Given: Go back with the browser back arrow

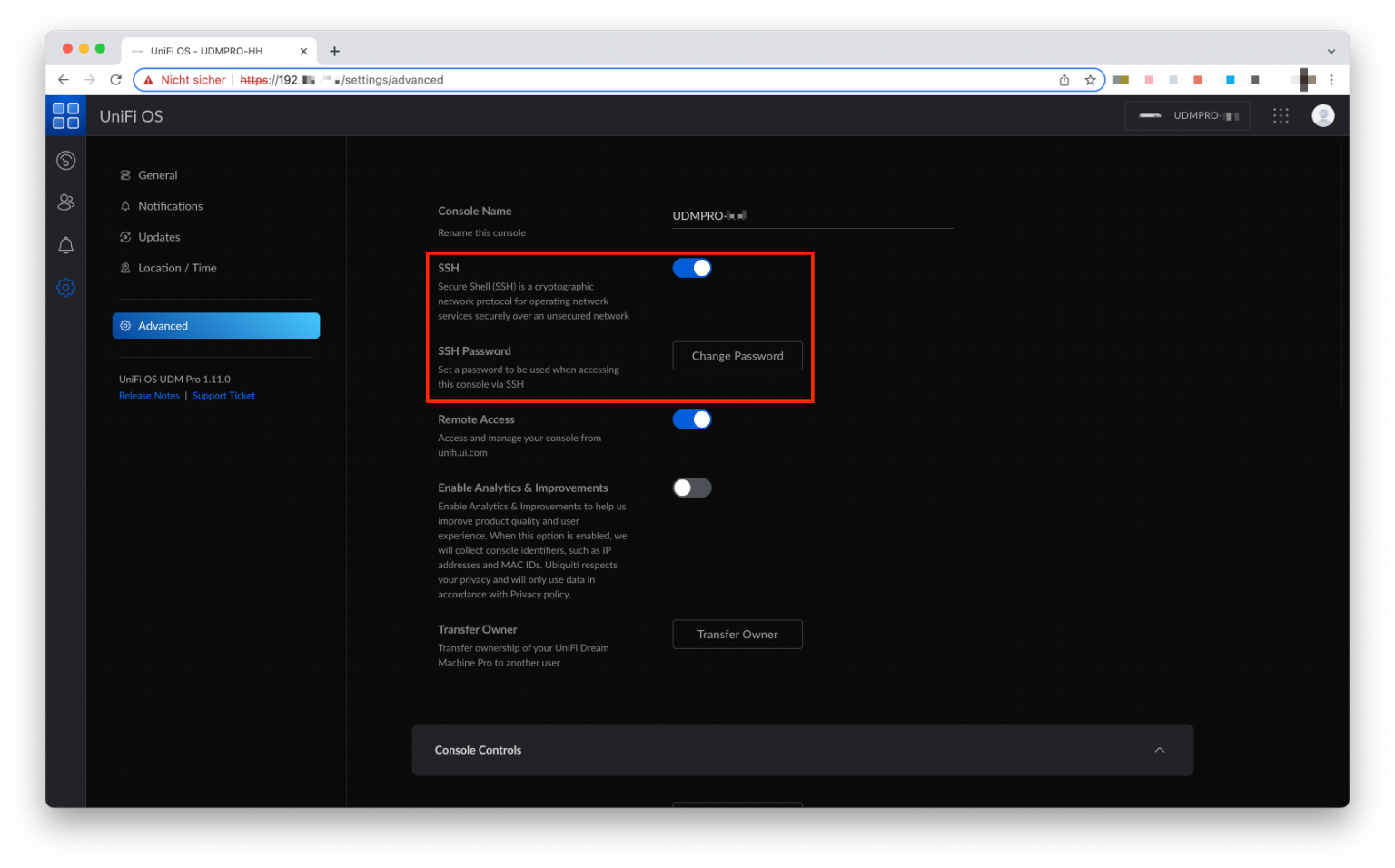Looking at the screenshot, I should click(x=64, y=80).
